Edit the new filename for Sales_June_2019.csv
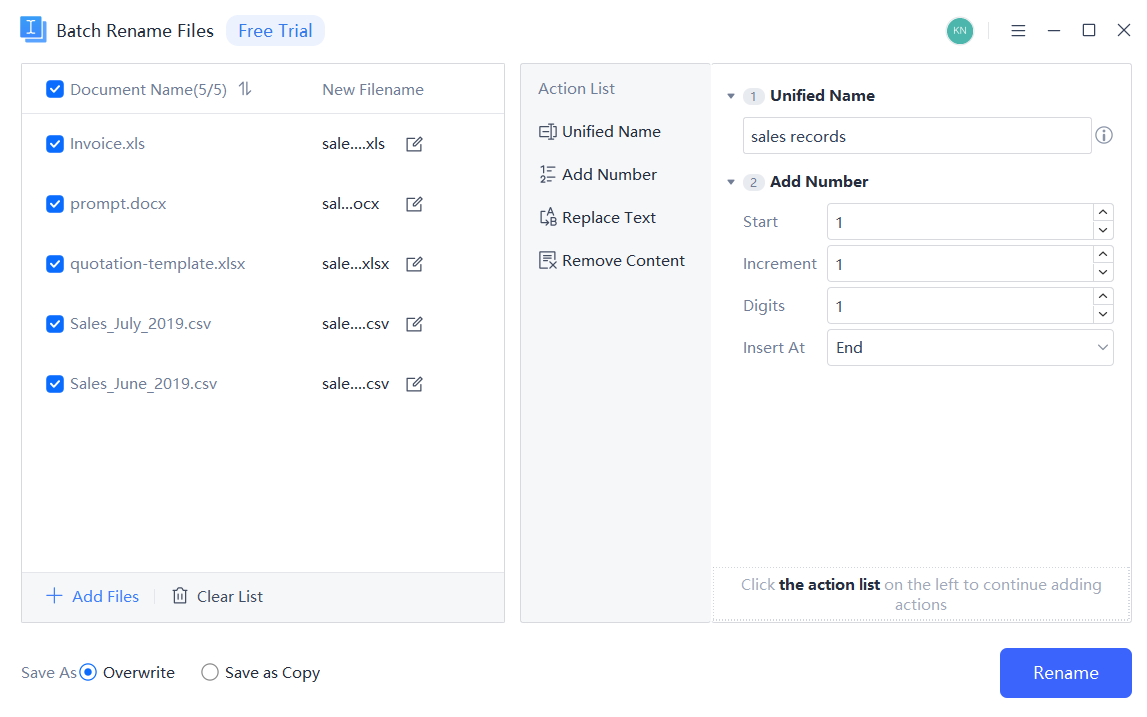The image size is (1147, 717). [x=414, y=384]
